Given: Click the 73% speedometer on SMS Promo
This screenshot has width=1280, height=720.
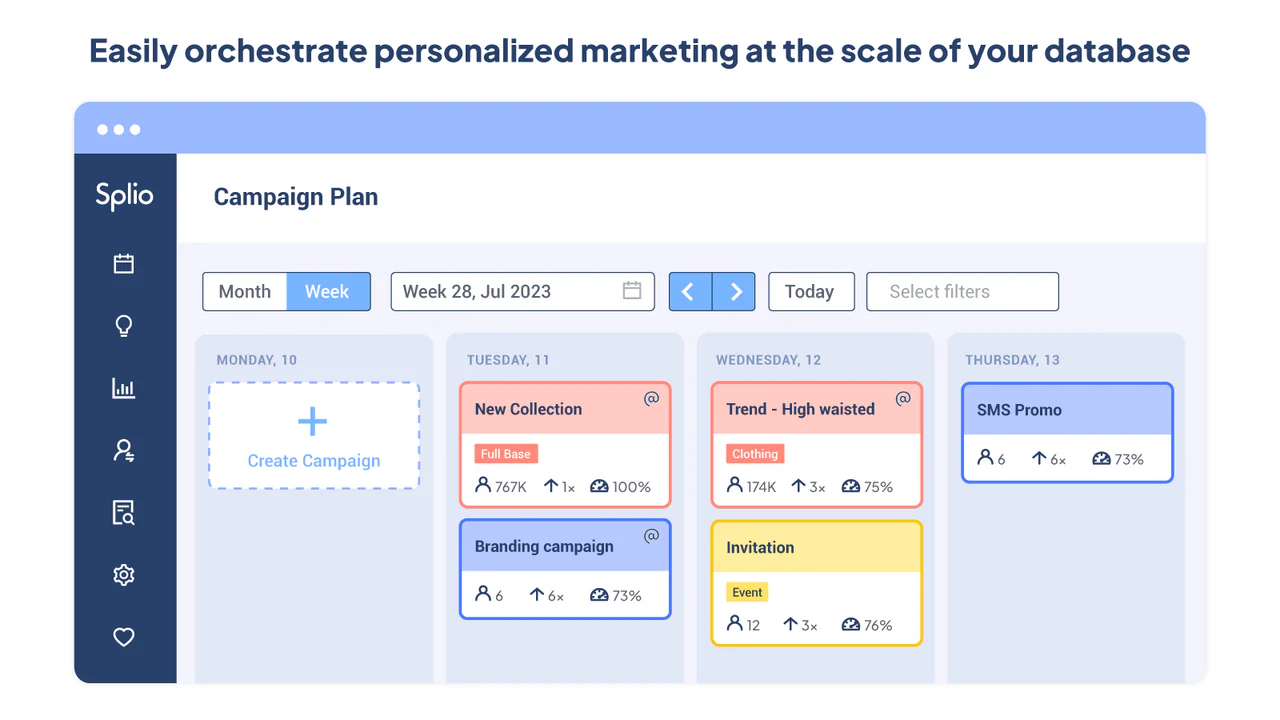Looking at the screenshot, I should [1117, 458].
